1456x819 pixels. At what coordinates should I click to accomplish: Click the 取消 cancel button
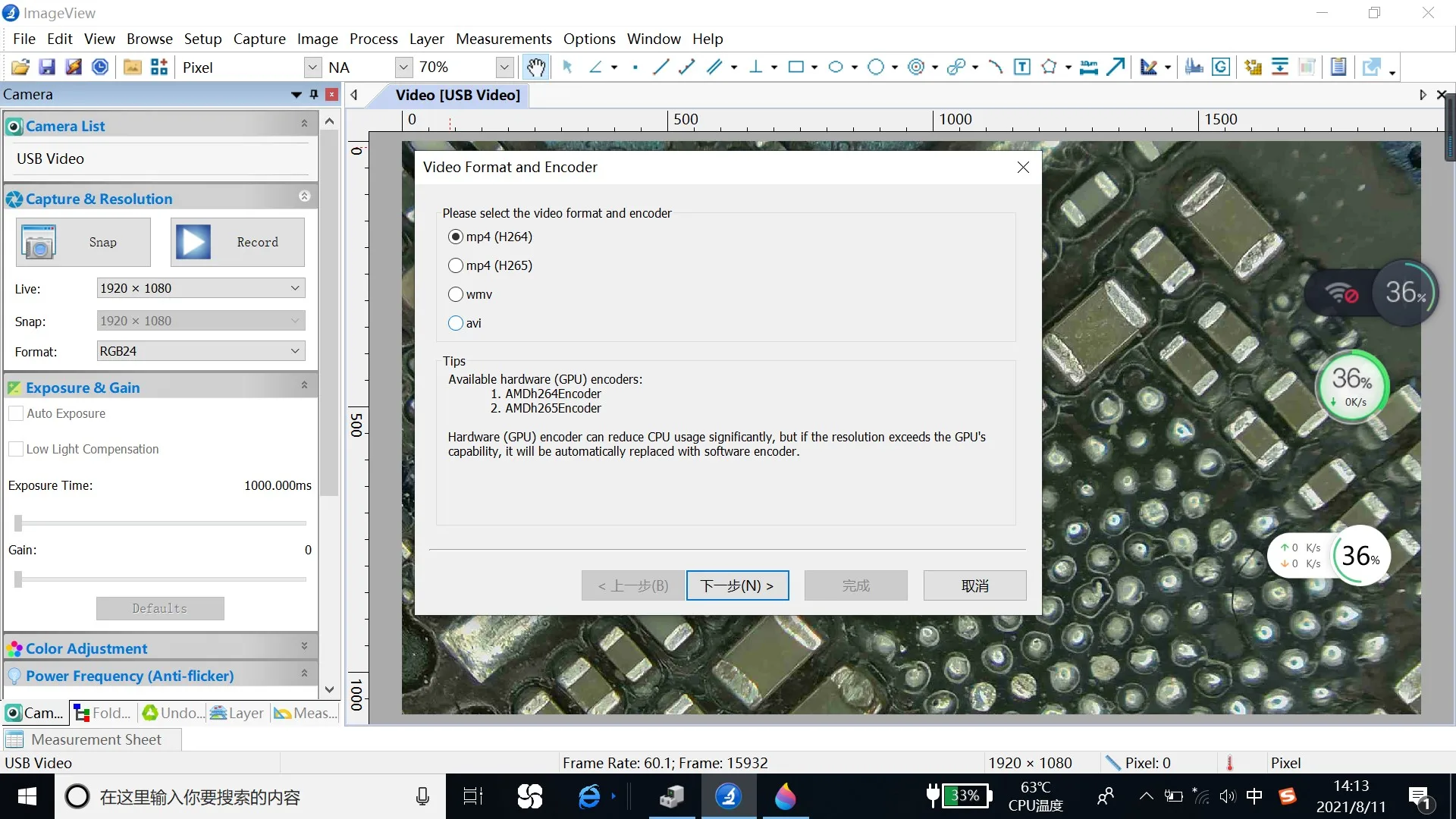[x=974, y=585]
